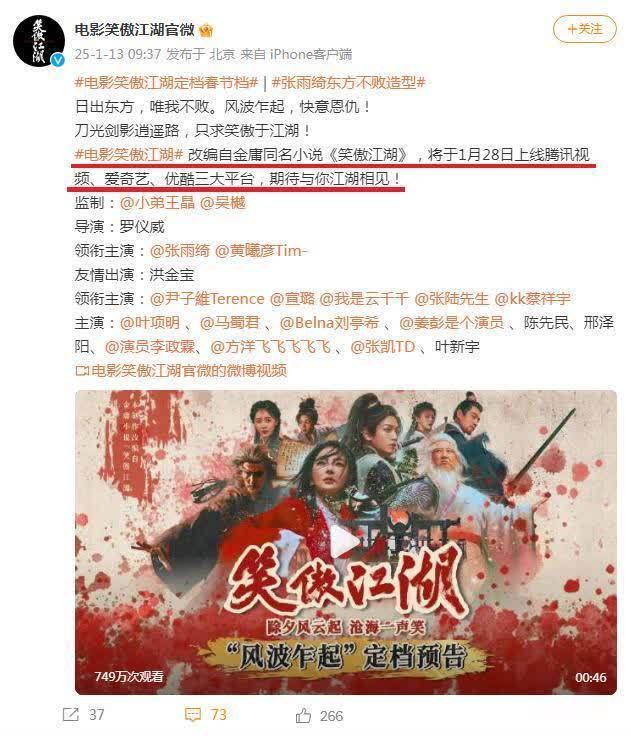Open the comments icon showing 73

(x=193, y=715)
